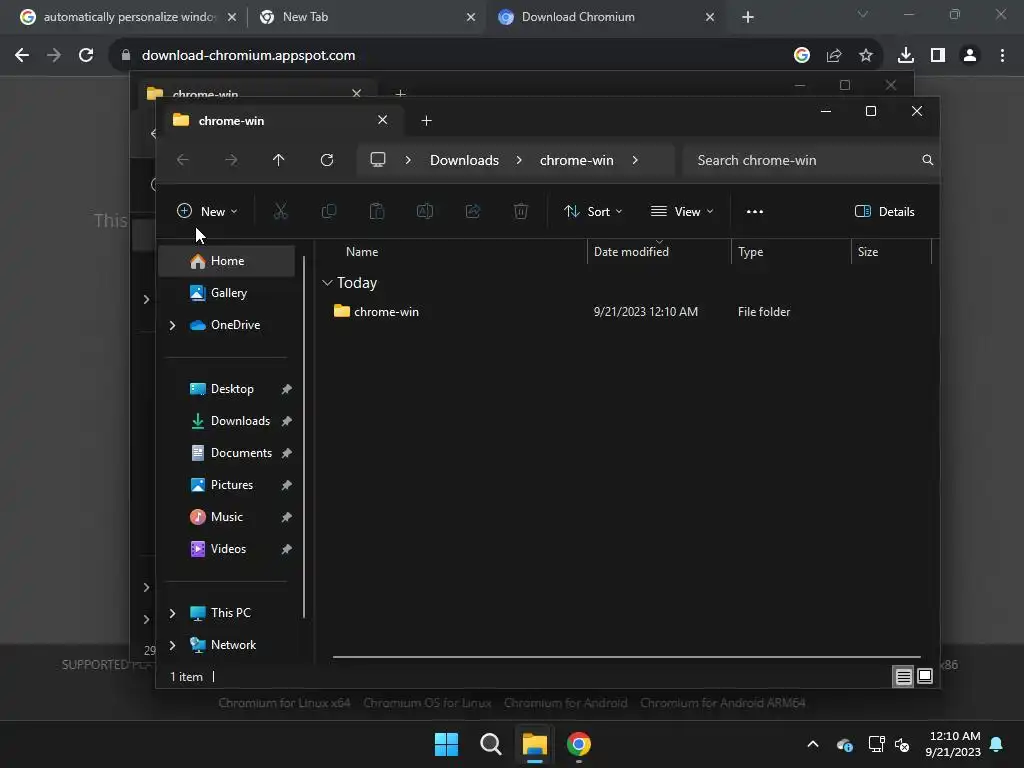Toggle the Details pane button
This screenshot has width=1024, height=768.
[x=885, y=211]
